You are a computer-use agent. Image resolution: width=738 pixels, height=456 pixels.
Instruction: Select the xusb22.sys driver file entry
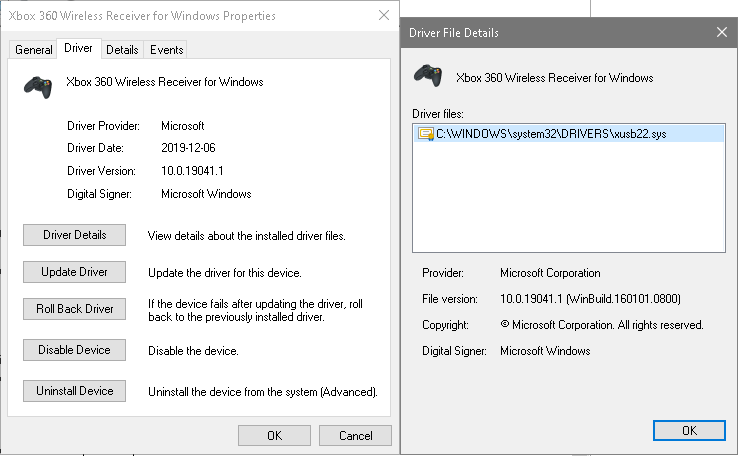click(569, 134)
